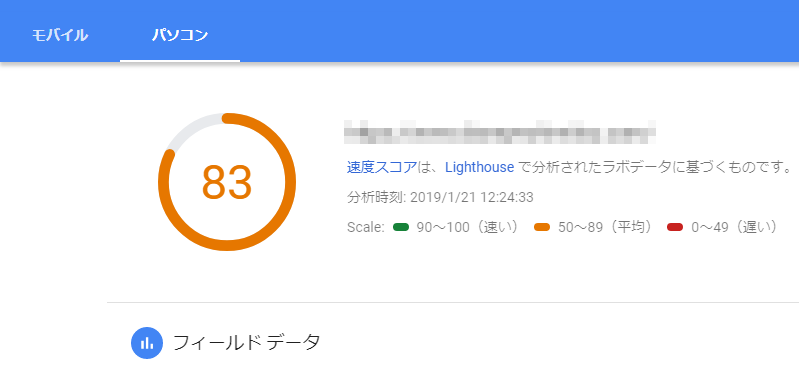
Task: Click the 0〜49(遅い) scale label
Action: [734, 227]
